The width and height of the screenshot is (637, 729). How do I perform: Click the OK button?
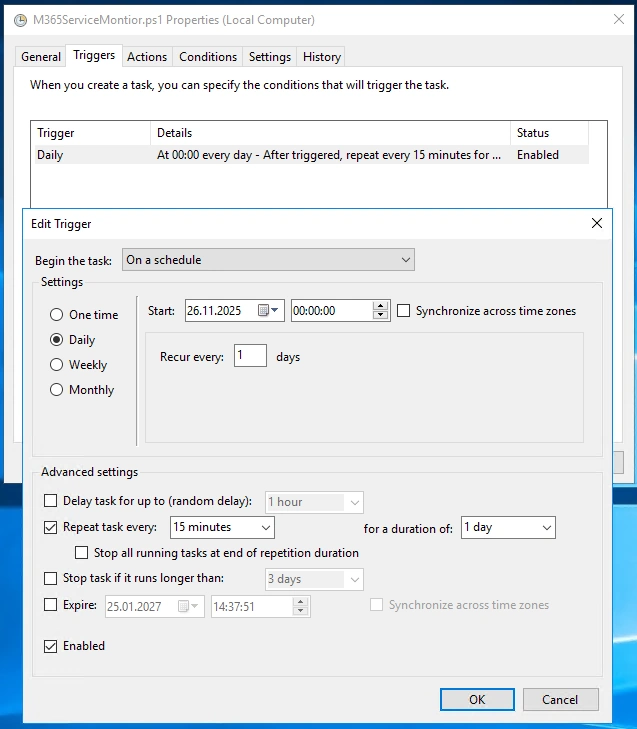pos(477,699)
